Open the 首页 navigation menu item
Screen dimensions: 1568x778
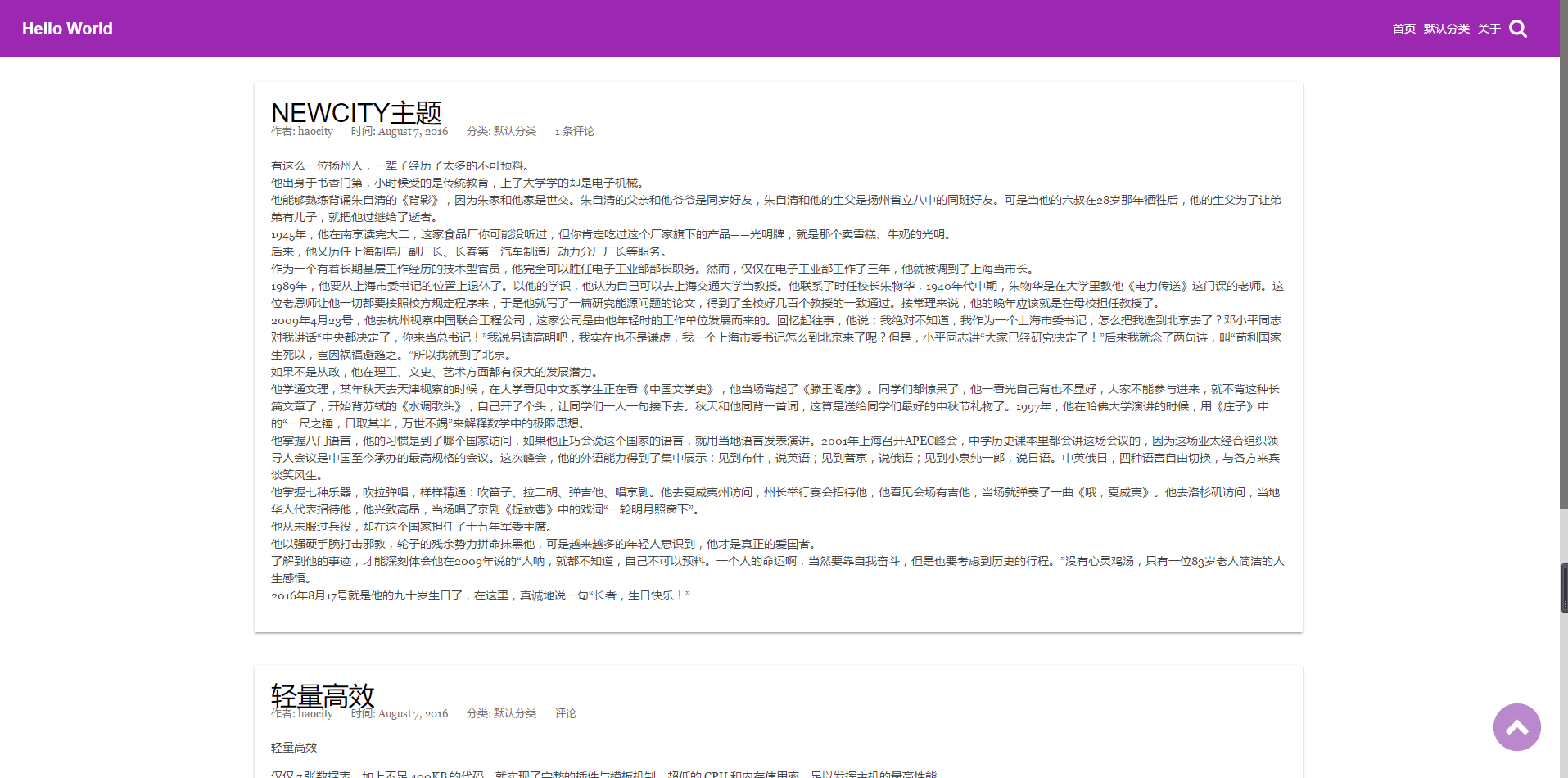[x=1403, y=29]
